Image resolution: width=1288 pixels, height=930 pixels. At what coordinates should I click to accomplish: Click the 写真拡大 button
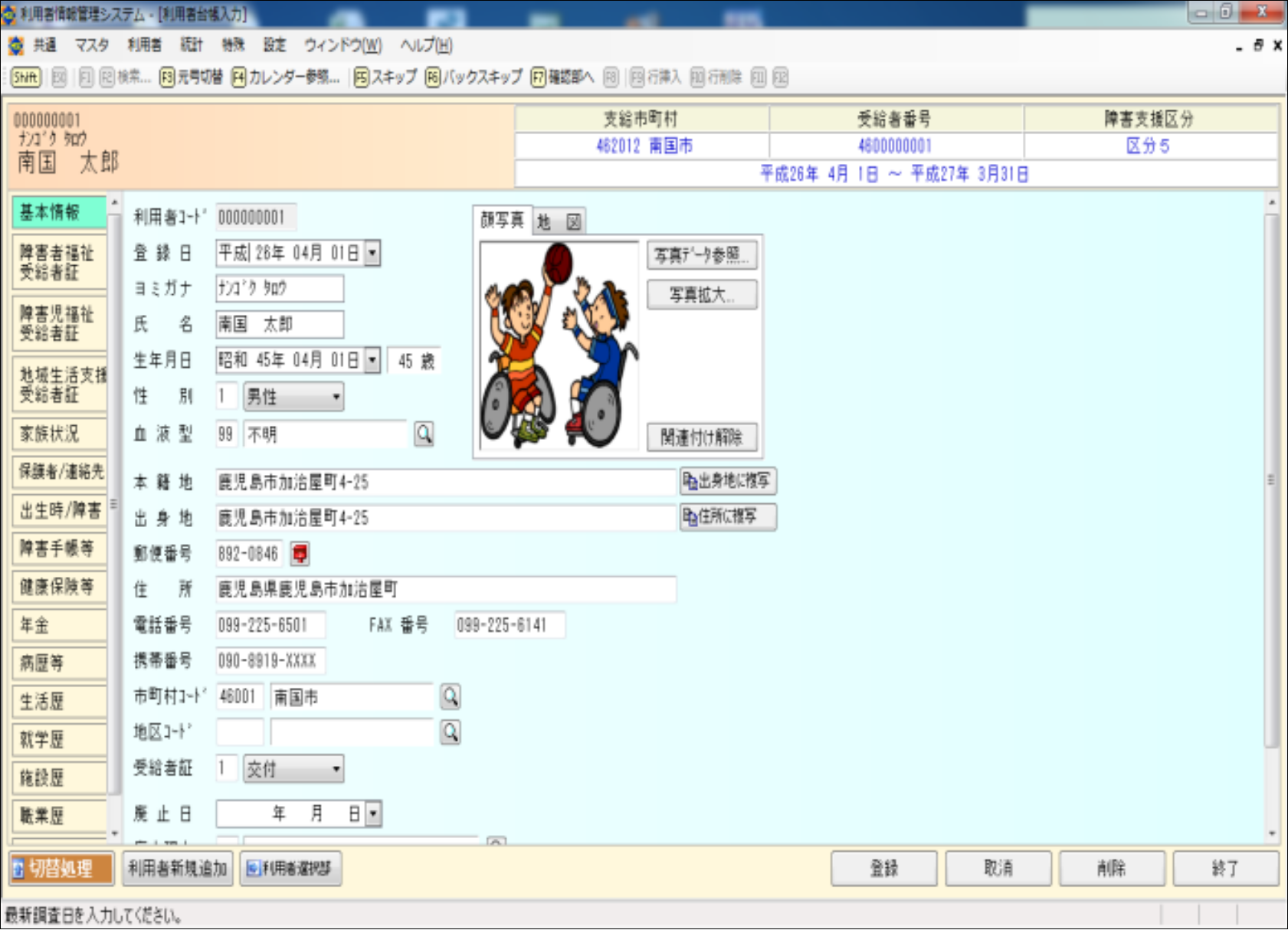click(702, 295)
